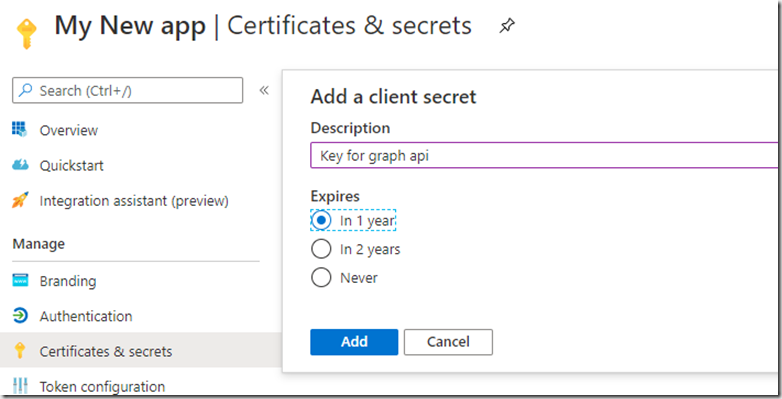Click the search magnifier icon
Screen dimensions: 782x399
click(x=25, y=90)
